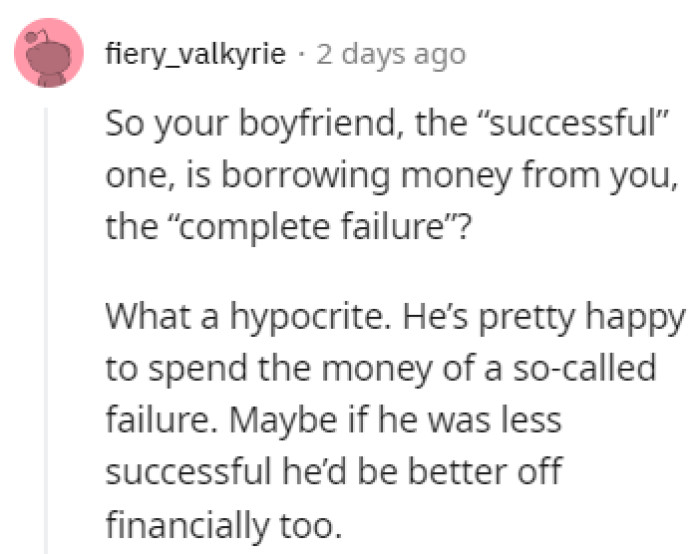
Task: Click the "2 days ago" timestamp
Action: point(390,54)
